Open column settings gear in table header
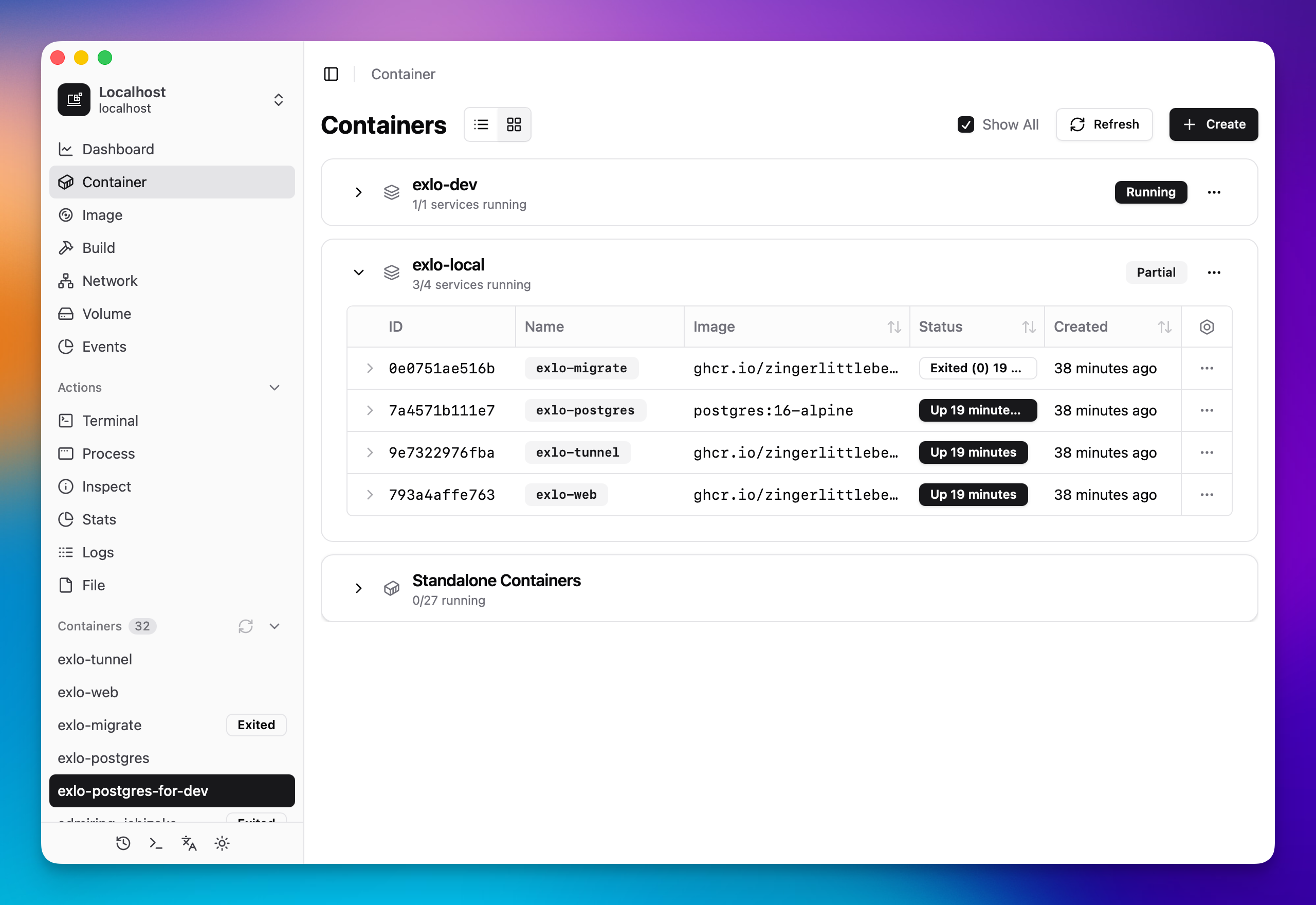 (x=1207, y=327)
